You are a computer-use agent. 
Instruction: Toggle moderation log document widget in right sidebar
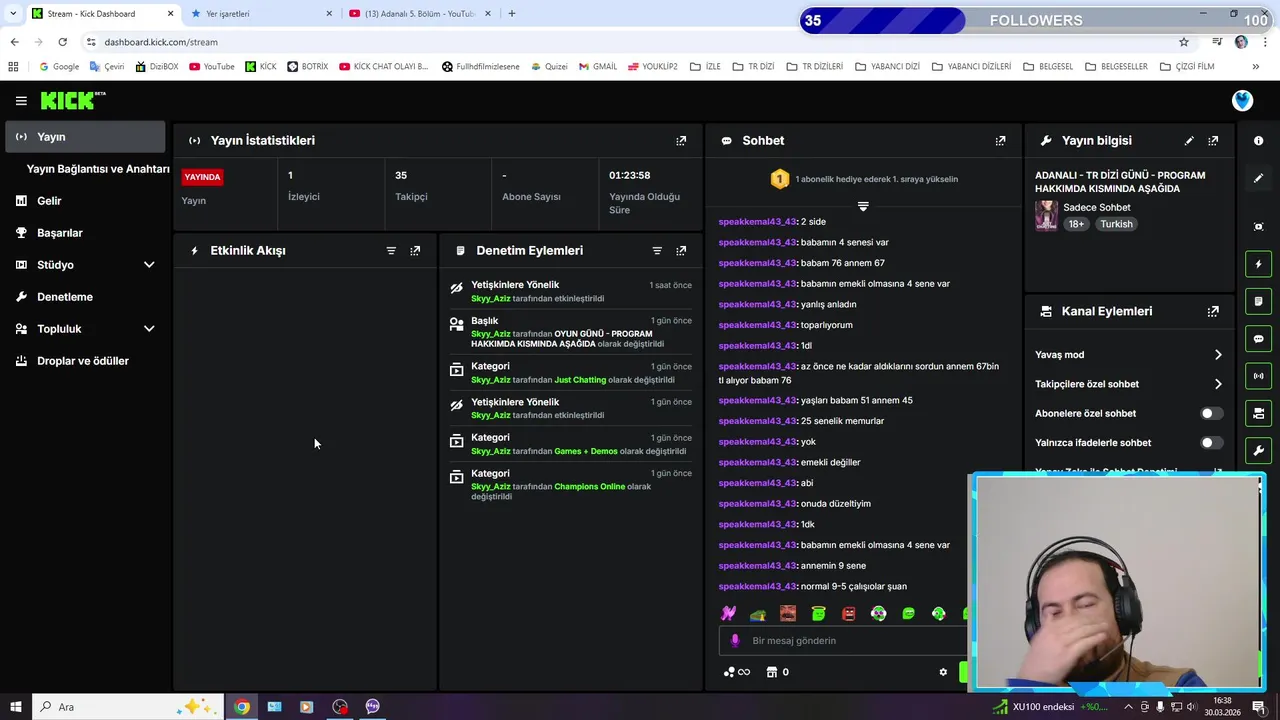pos(1258,301)
